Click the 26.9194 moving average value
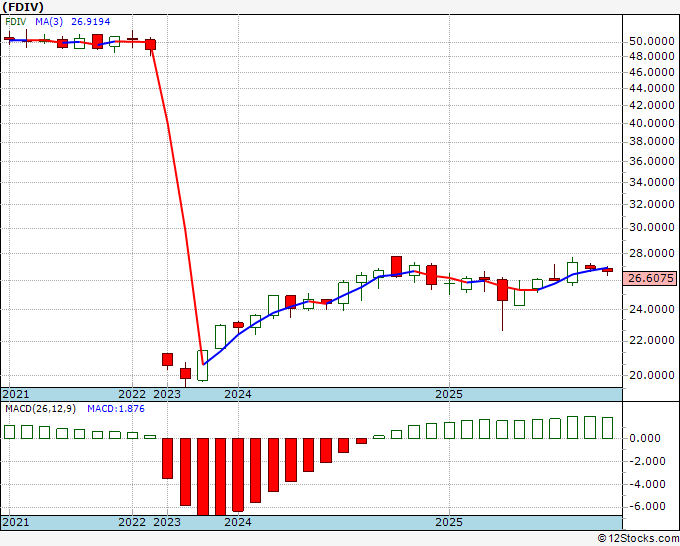The image size is (680, 546). [x=91, y=22]
